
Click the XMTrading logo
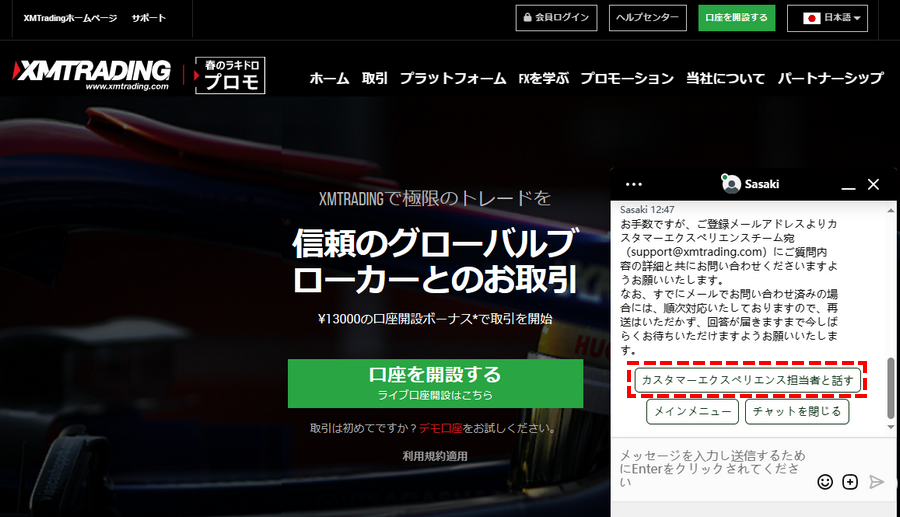click(x=92, y=75)
